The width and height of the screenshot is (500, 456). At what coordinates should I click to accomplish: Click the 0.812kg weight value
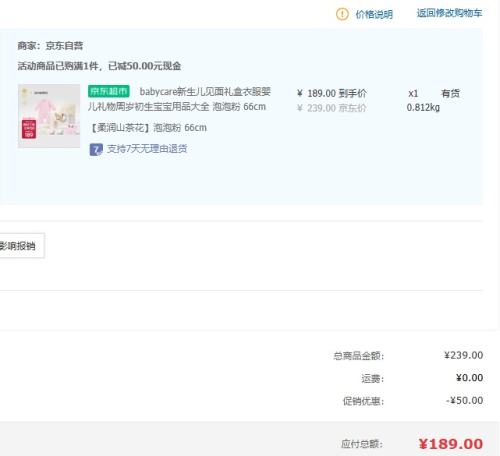click(x=423, y=108)
